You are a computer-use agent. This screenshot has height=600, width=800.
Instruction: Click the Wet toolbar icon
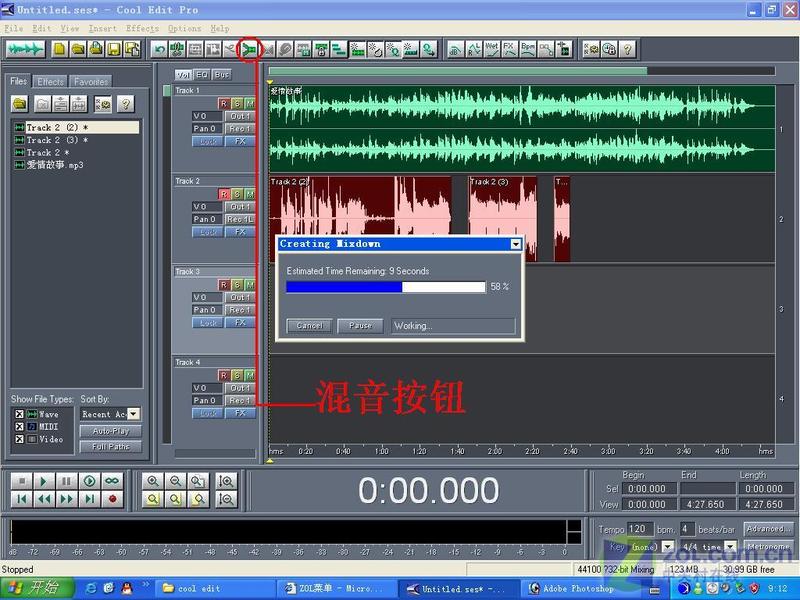point(491,49)
